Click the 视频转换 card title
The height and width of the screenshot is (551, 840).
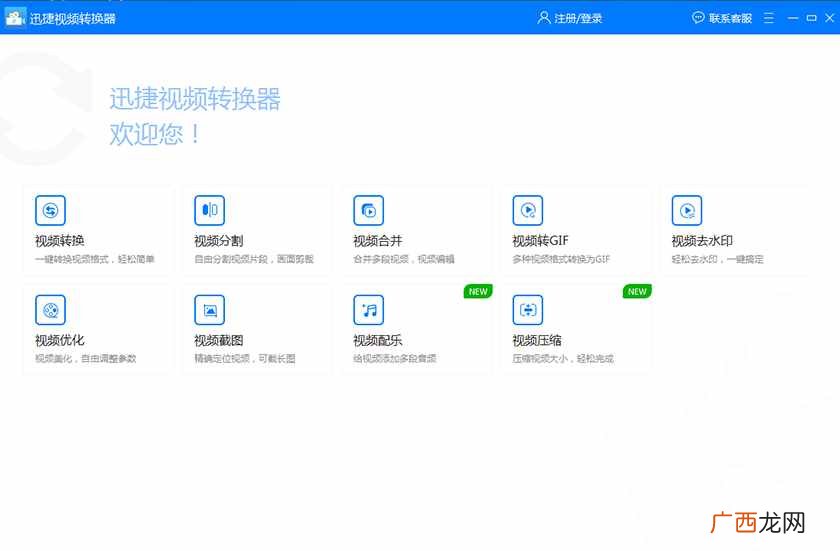click(x=59, y=241)
